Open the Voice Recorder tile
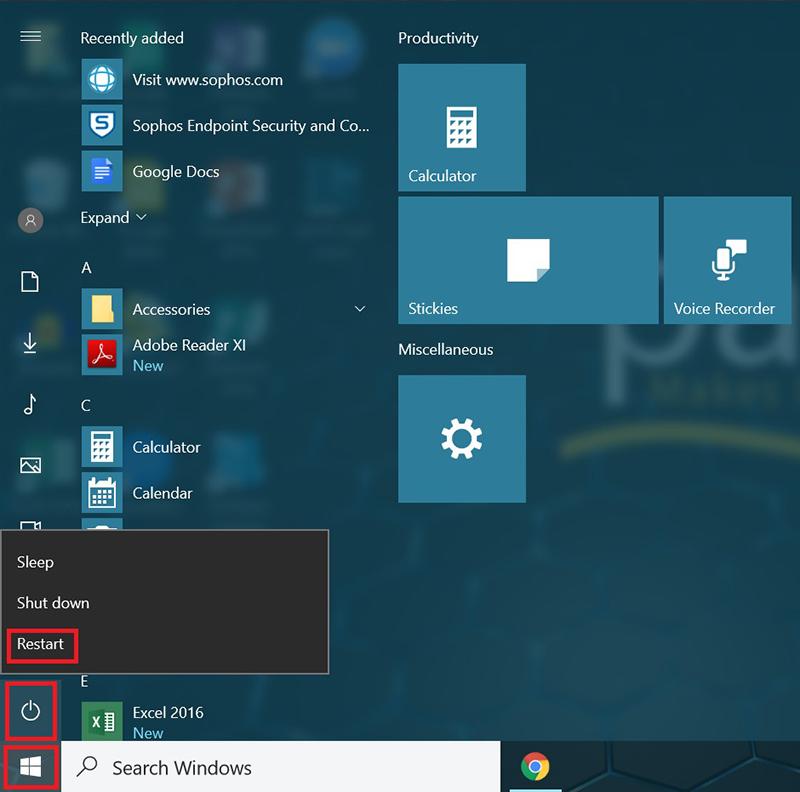Screen dimensions: 800x792 coord(724,260)
